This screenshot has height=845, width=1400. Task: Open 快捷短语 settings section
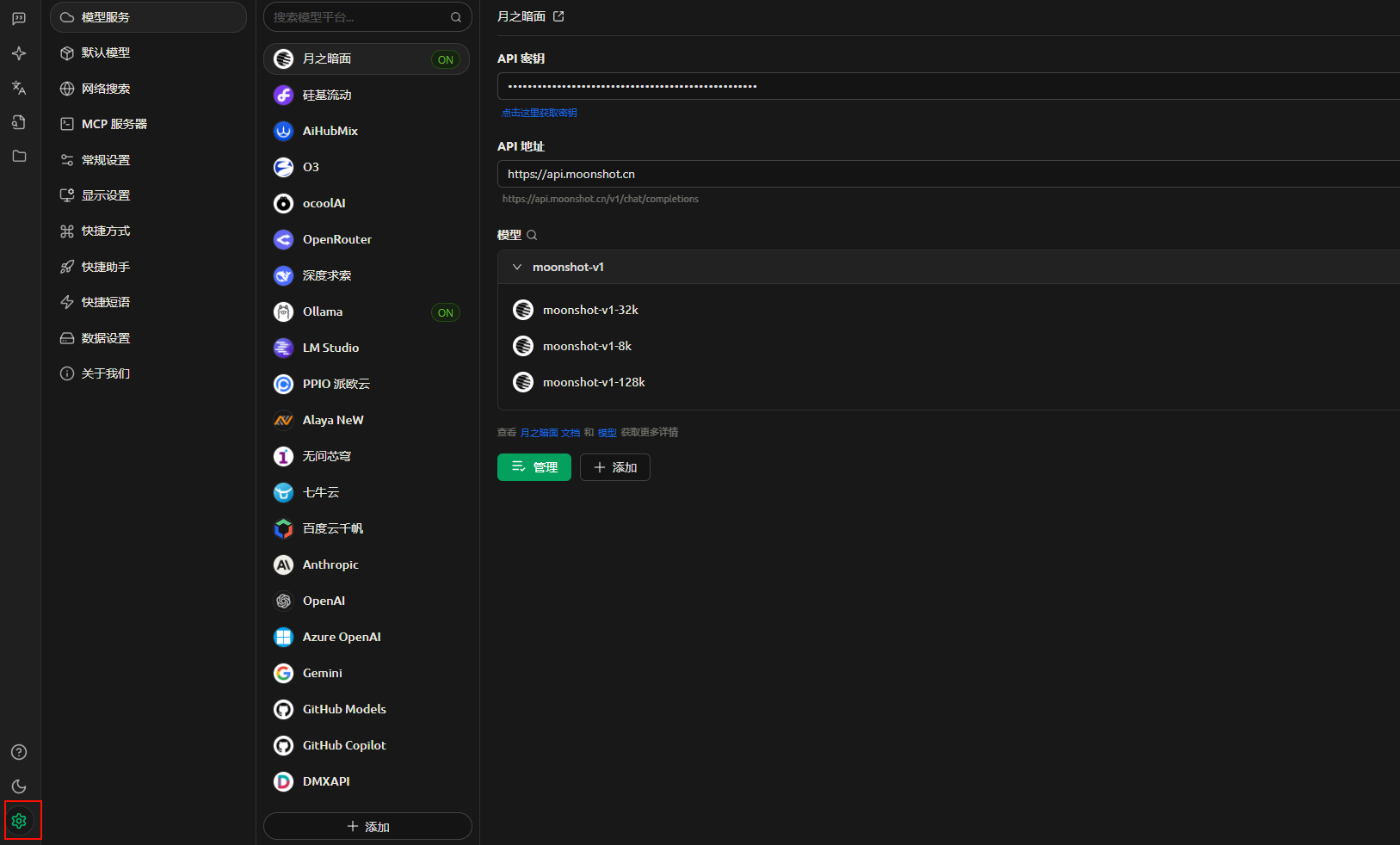pos(148,302)
